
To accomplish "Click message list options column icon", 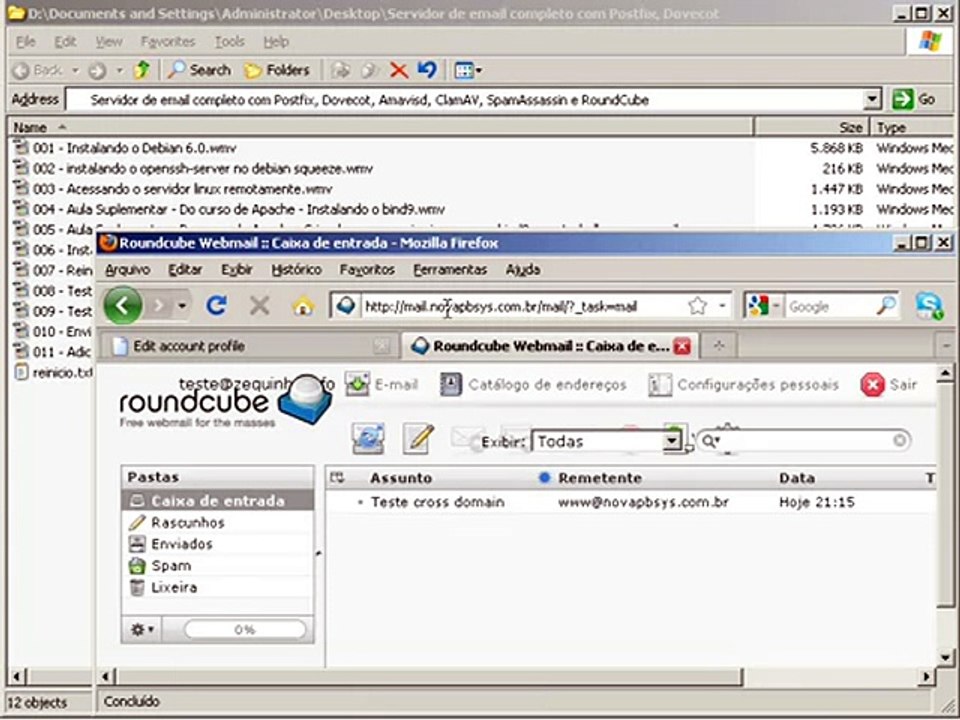I will coord(337,478).
